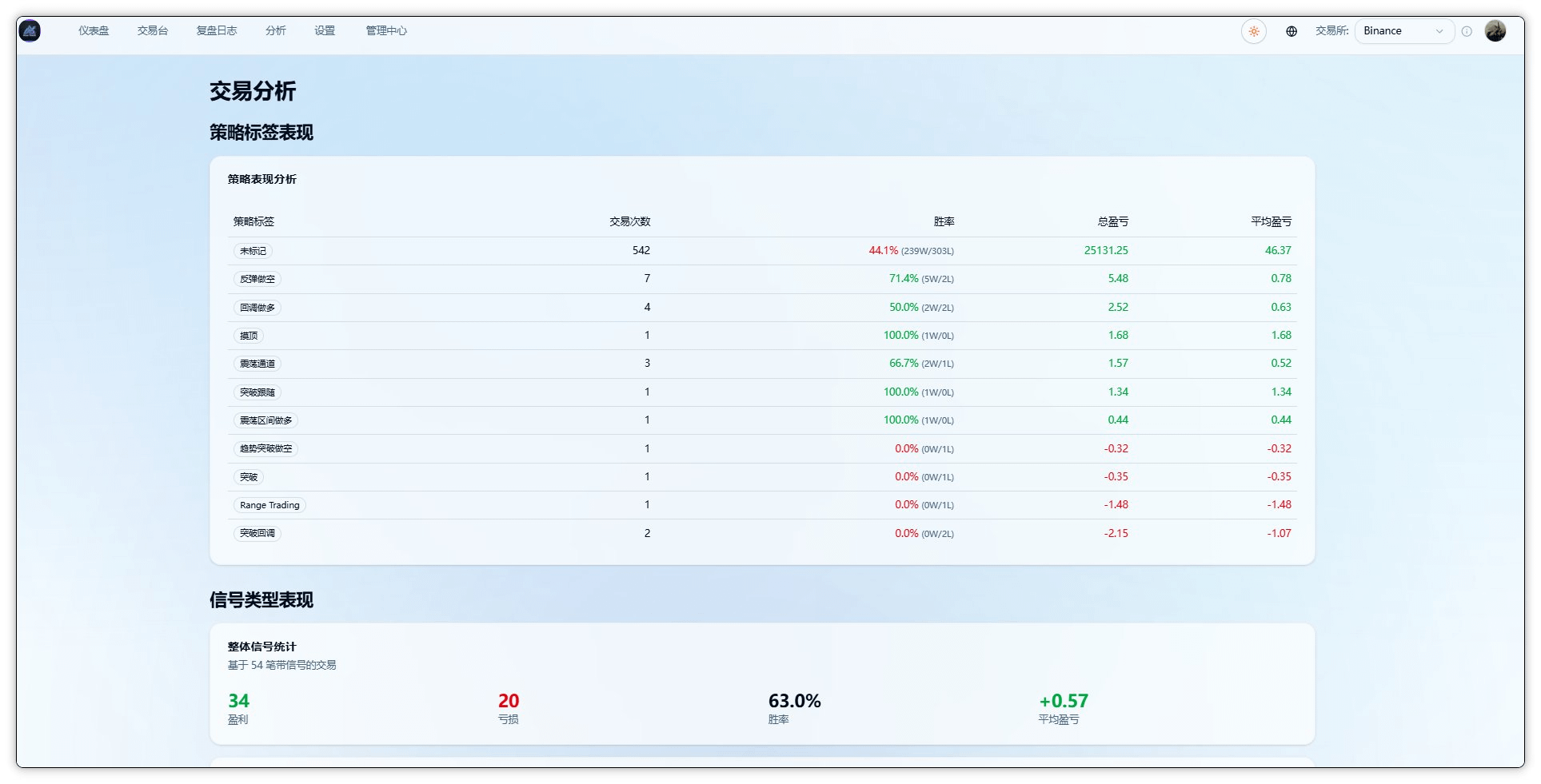This screenshot has width=1541, height=784.
Task: Toggle the sun light/dark theme button
Action: [1253, 31]
